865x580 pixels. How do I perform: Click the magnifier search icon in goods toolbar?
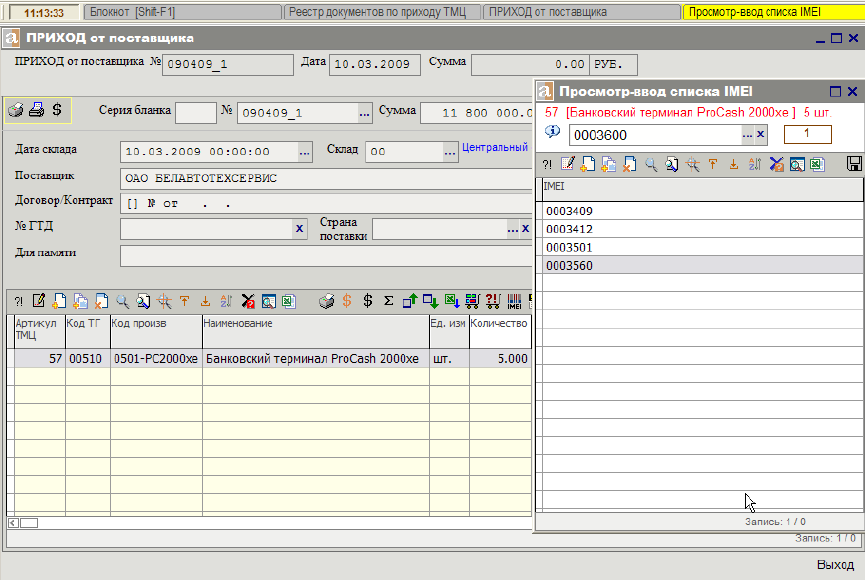pos(122,301)
